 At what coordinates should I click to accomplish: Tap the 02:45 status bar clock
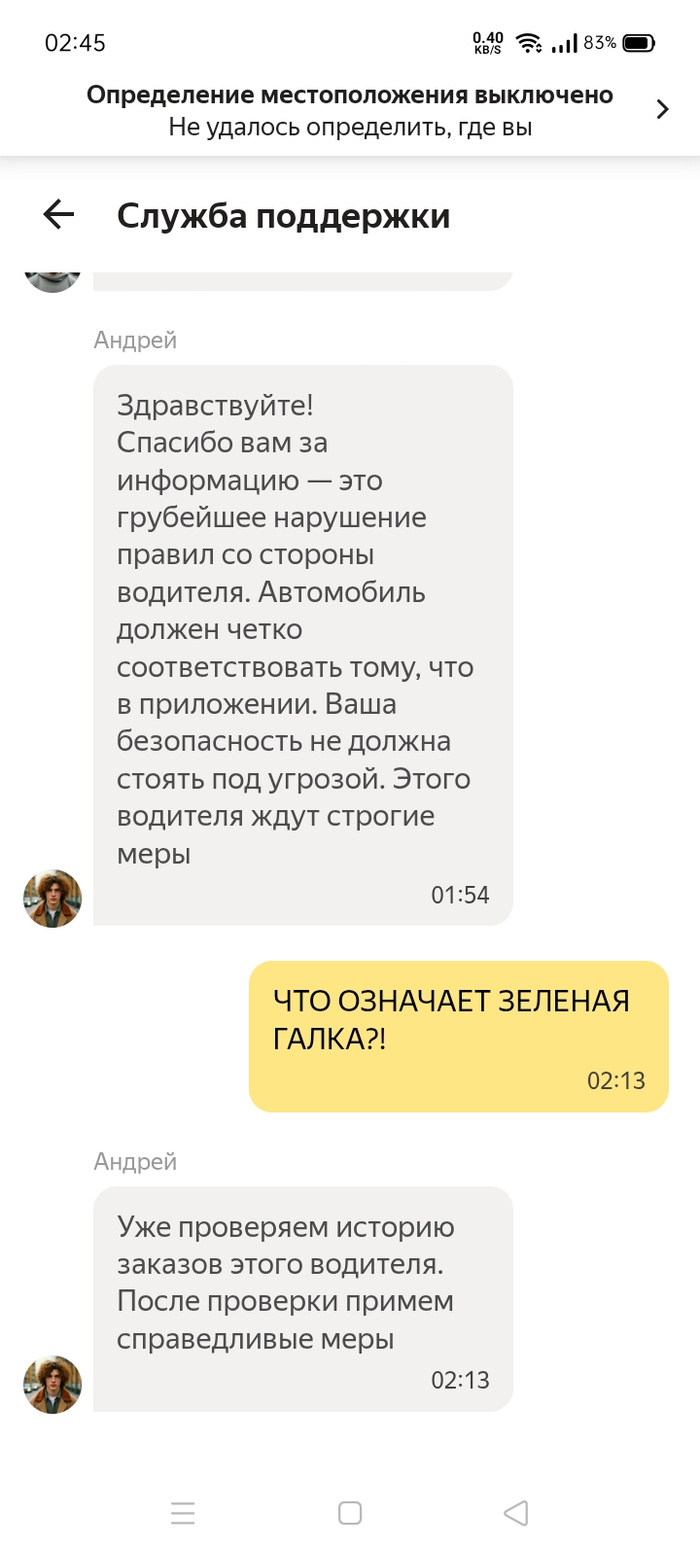pos(75,43)
